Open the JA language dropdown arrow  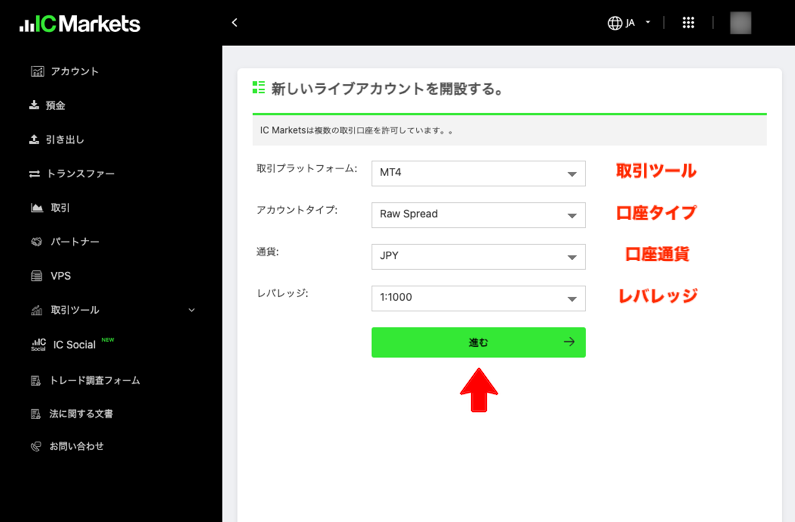pyautogui.click(x=647, y=22)
